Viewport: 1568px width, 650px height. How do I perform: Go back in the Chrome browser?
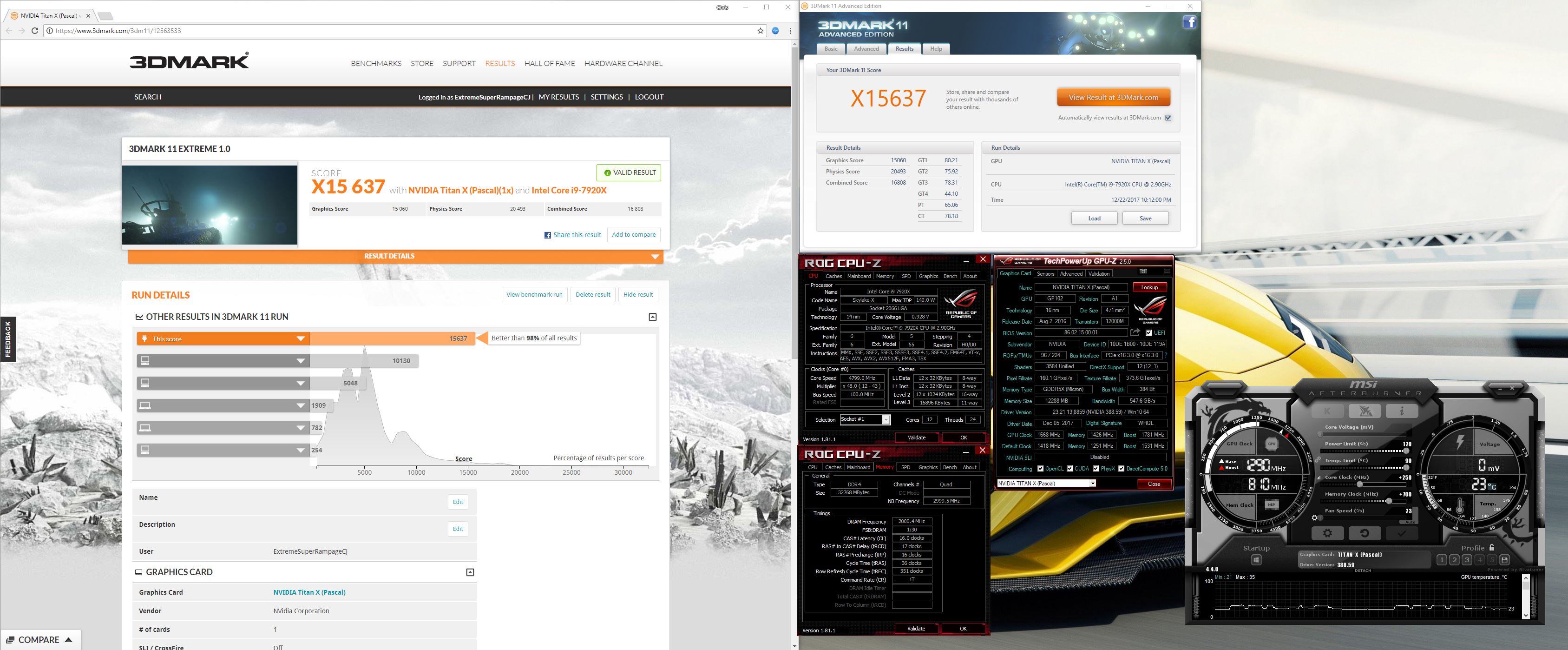pos(8,31)
